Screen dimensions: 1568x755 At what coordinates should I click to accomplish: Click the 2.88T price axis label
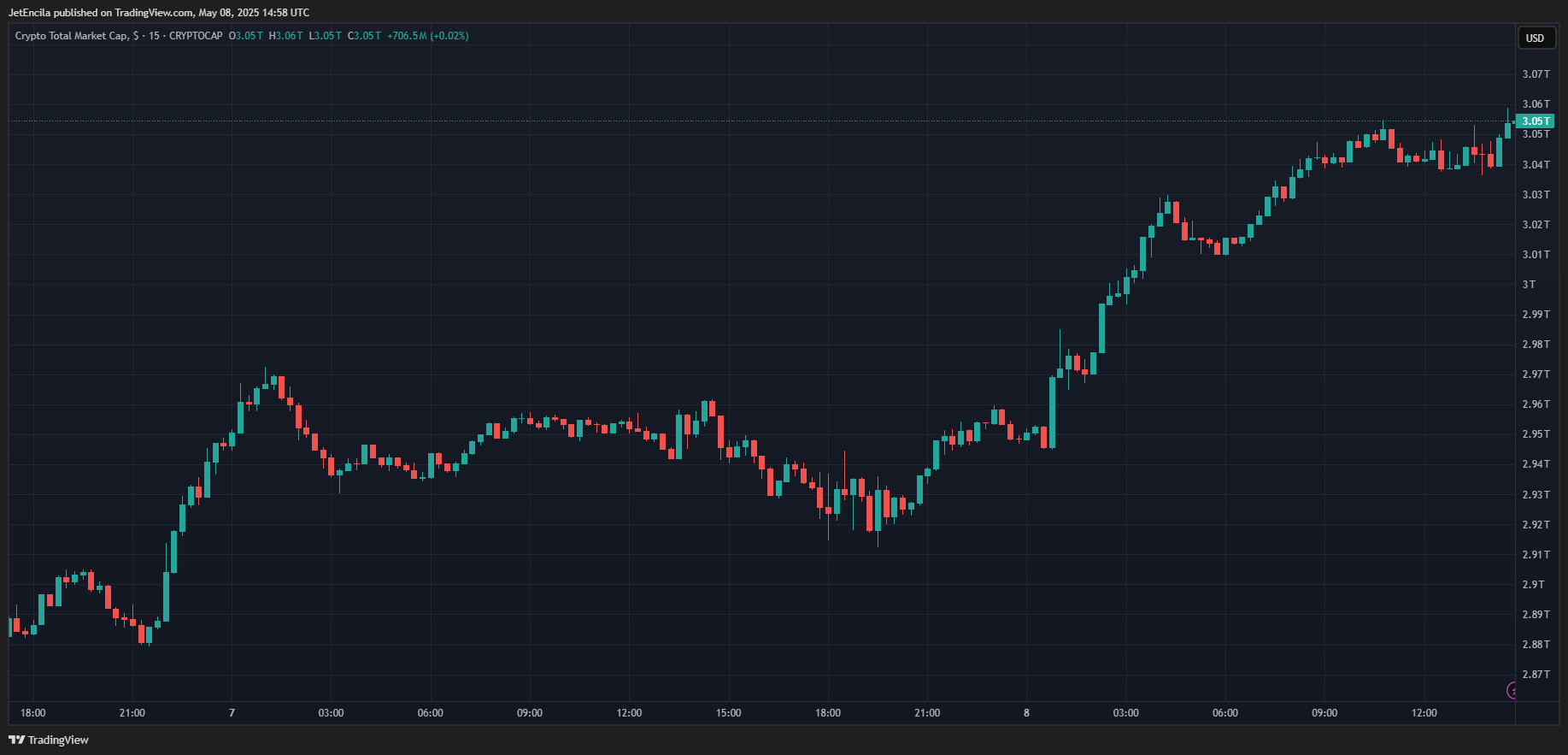1536,645
